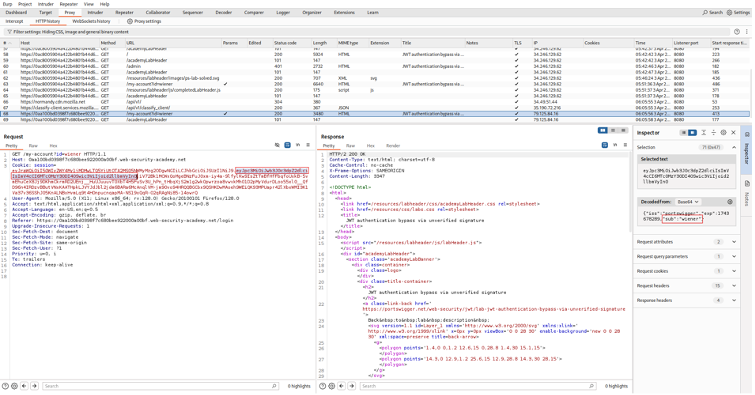Open Request search help icon
Viewport: 755px width, 395px height.
click(x=5, y=386)
